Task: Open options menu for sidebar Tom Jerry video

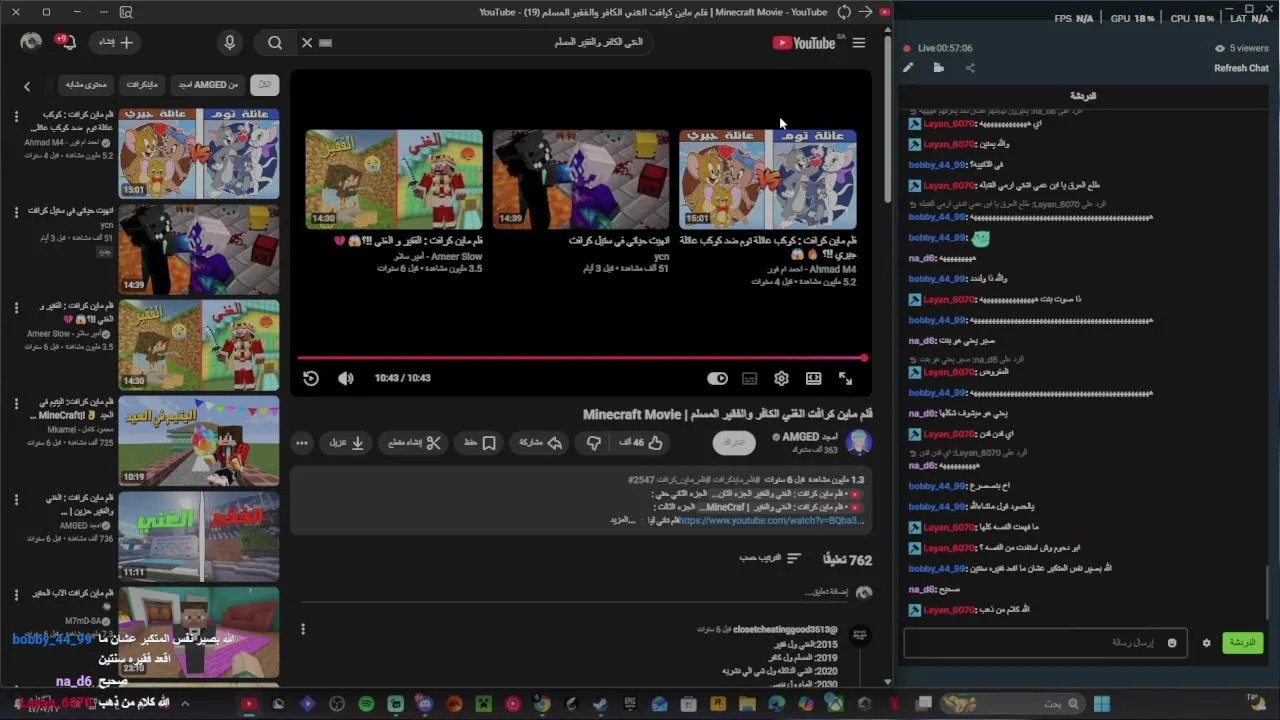Action: tap(16, 117)
